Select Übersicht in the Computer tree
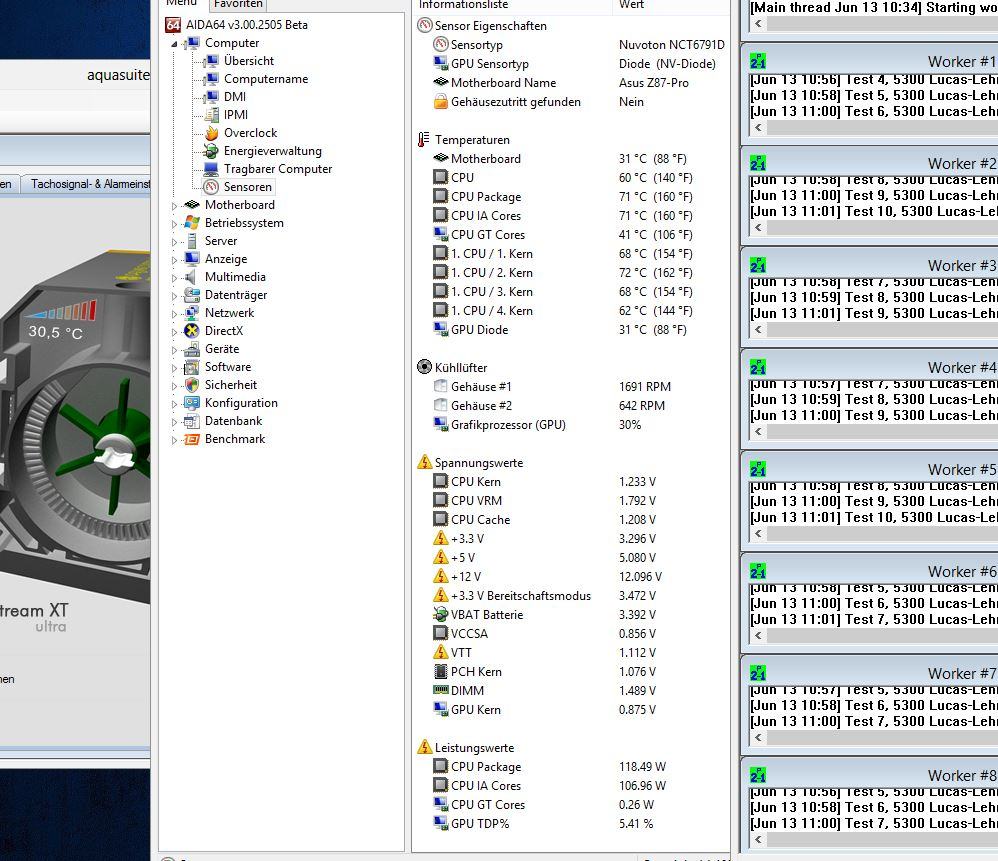Image resolution: width=998 pixels, height=861 pixels. coord(249,61)
